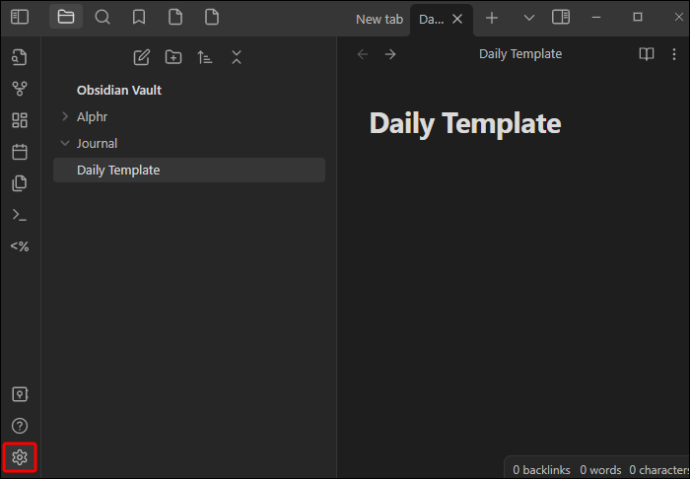Add a new tab with plus button
Viewport: 690px width, 479px height.
[x=492, y=18]
